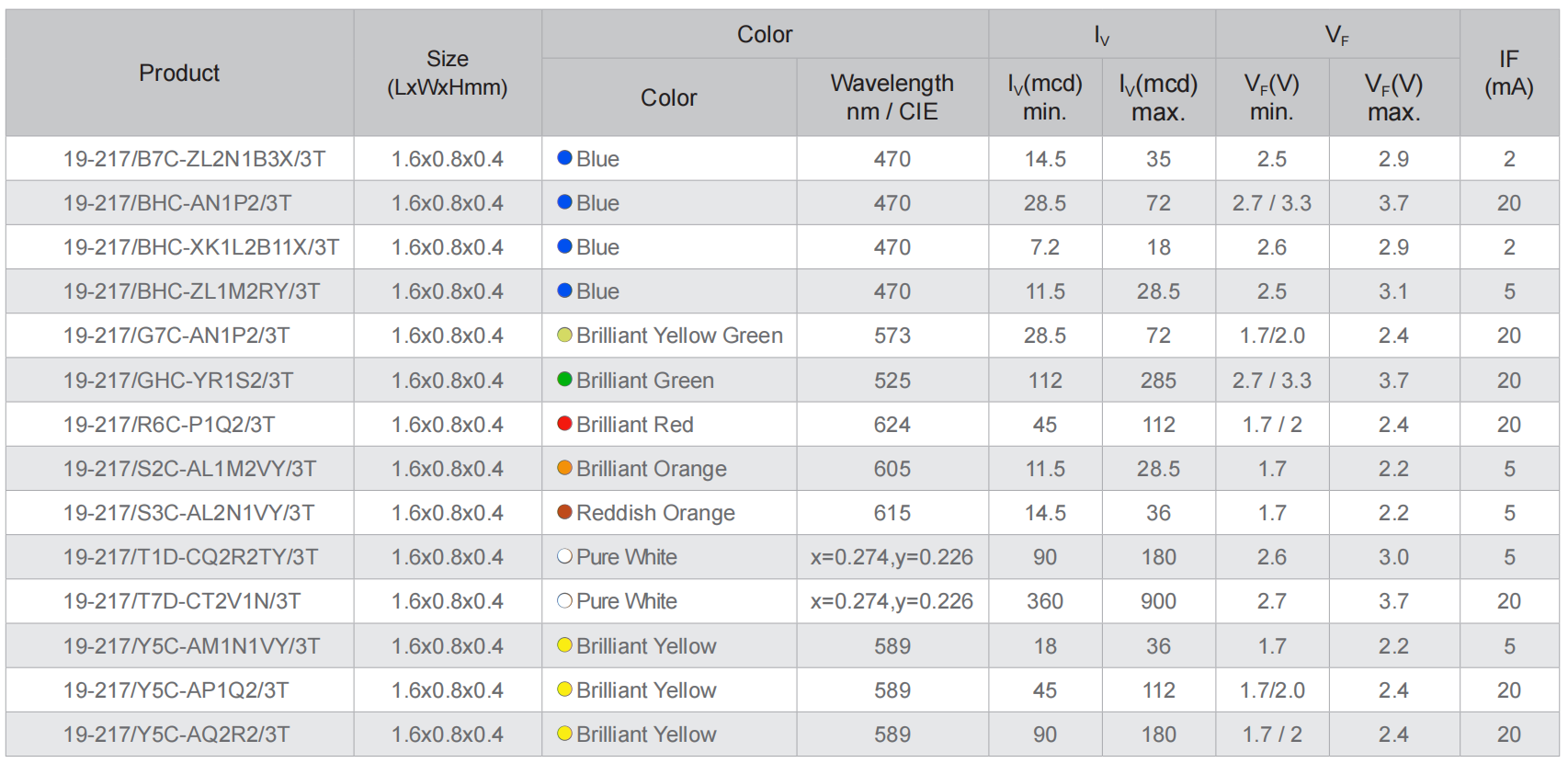Viewport: 1568px width, 763px height.
Task: Choose product 19-217/S3C-AL2N1VY/3T
Action: click(188, 513)
